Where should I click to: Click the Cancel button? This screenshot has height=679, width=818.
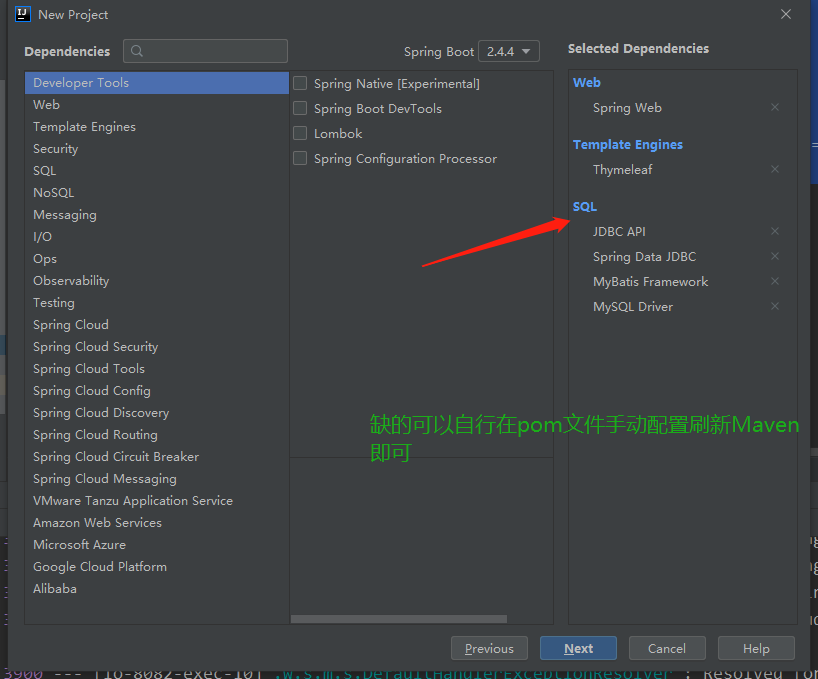coord(667,648)
